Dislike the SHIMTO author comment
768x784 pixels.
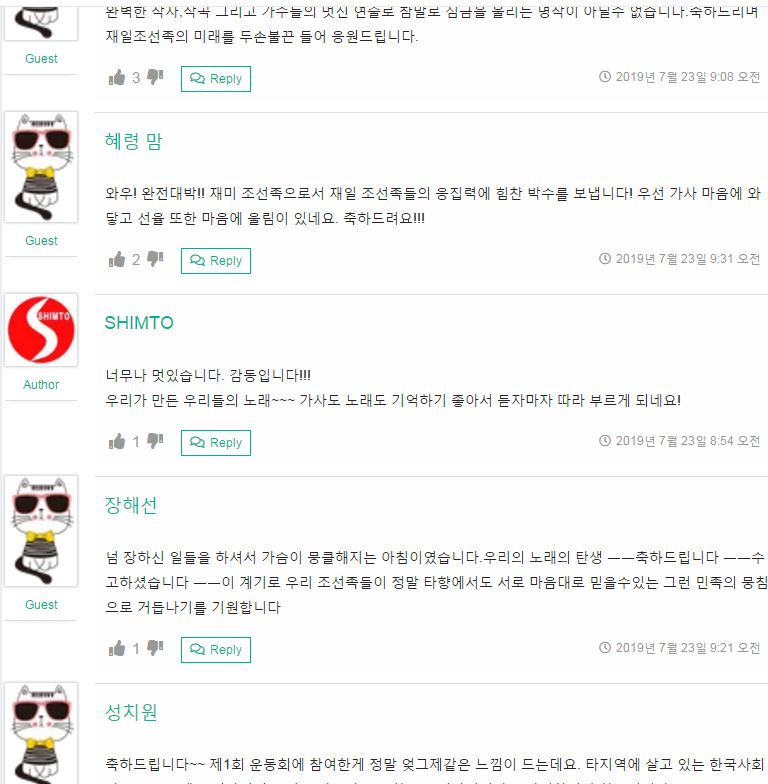click(x=155, y=441)
